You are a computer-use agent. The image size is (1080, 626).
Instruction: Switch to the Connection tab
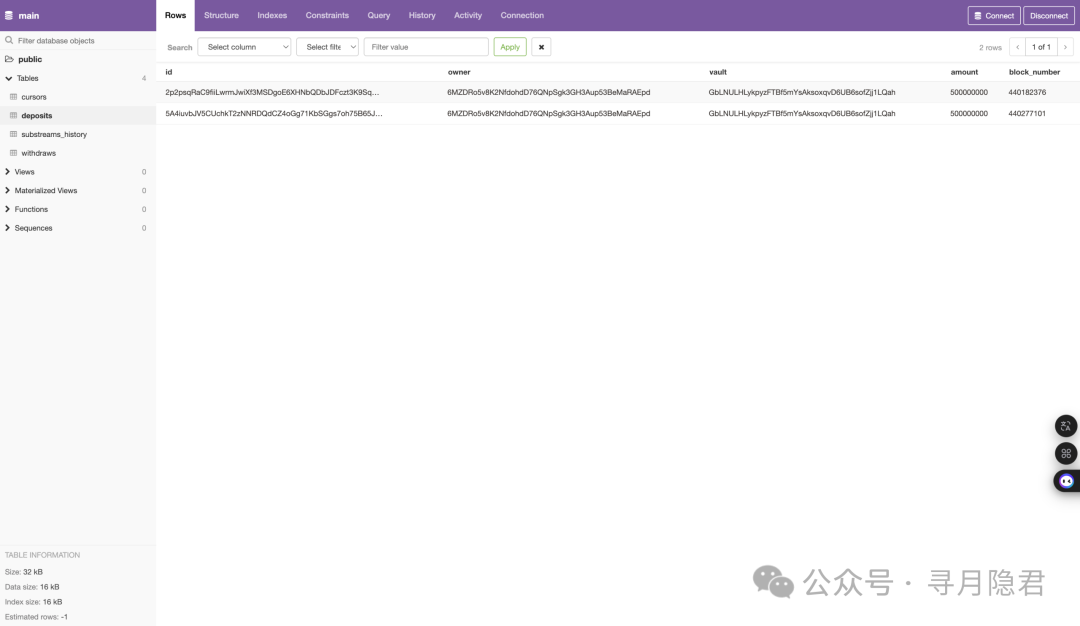coord(522,15)
